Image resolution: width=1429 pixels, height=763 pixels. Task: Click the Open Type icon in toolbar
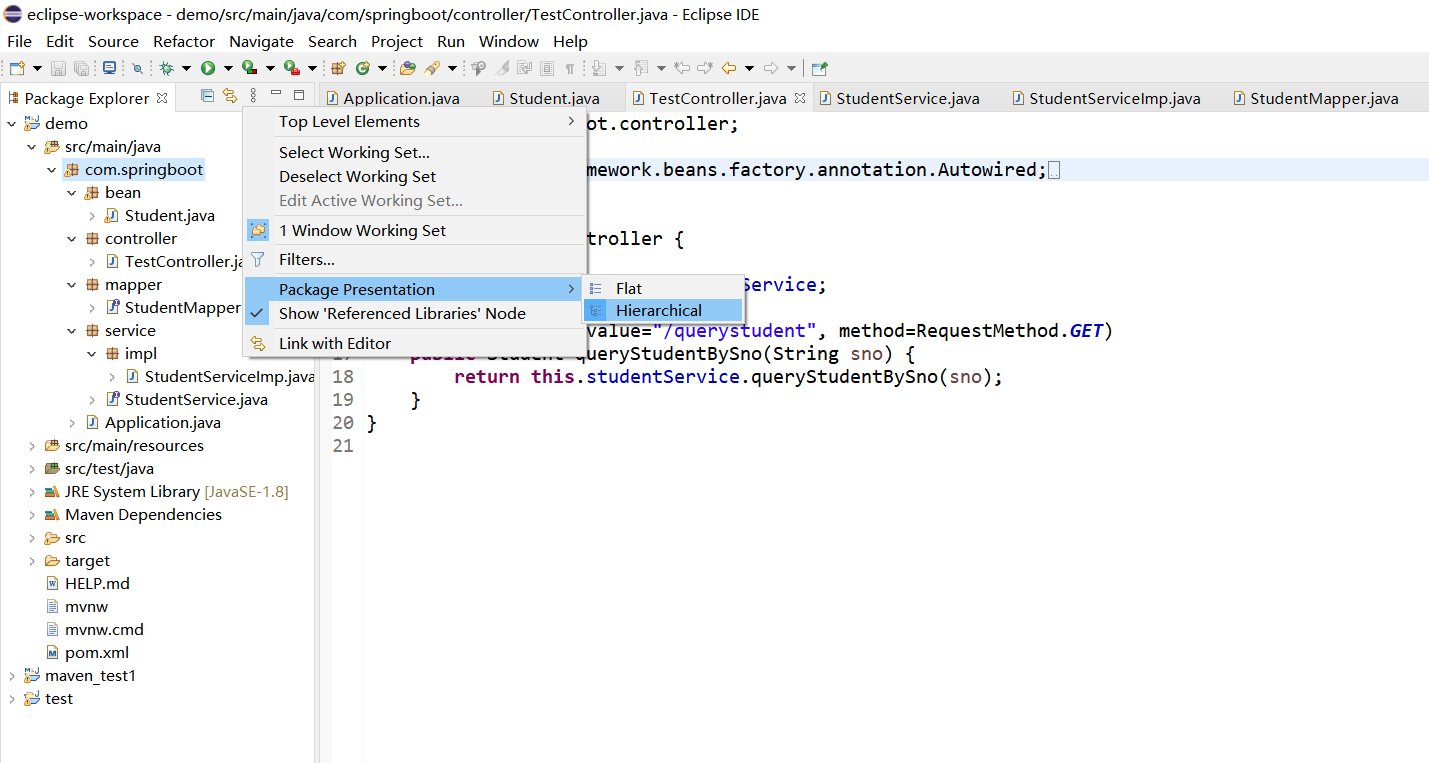(x=407, y=68)
